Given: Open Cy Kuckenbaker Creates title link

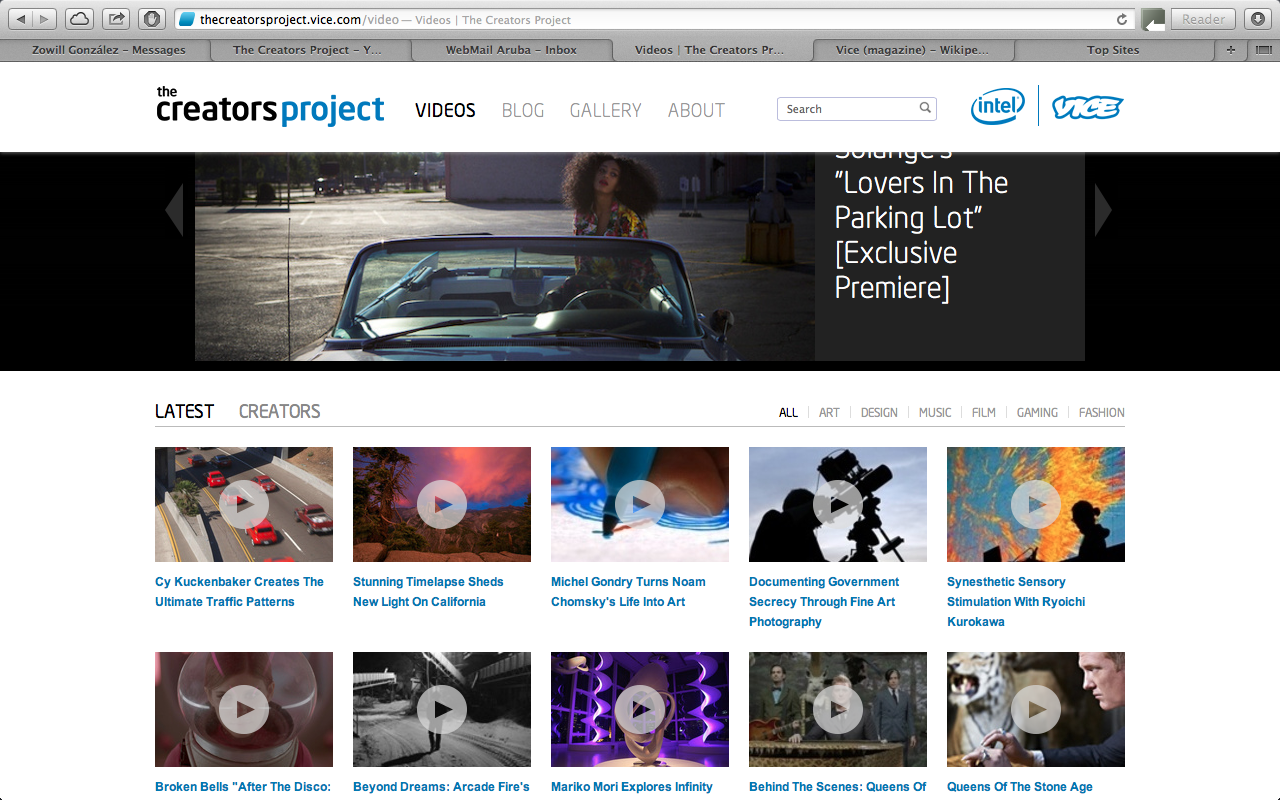Looking at the screenshot, I should (240, 592).
